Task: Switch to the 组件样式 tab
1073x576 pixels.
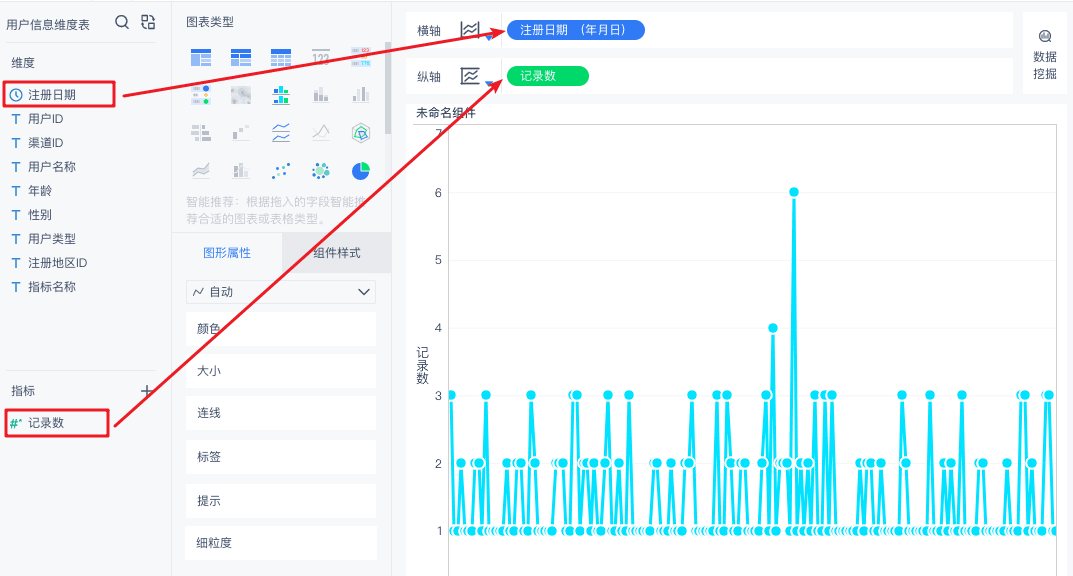Action: point(337,252)
